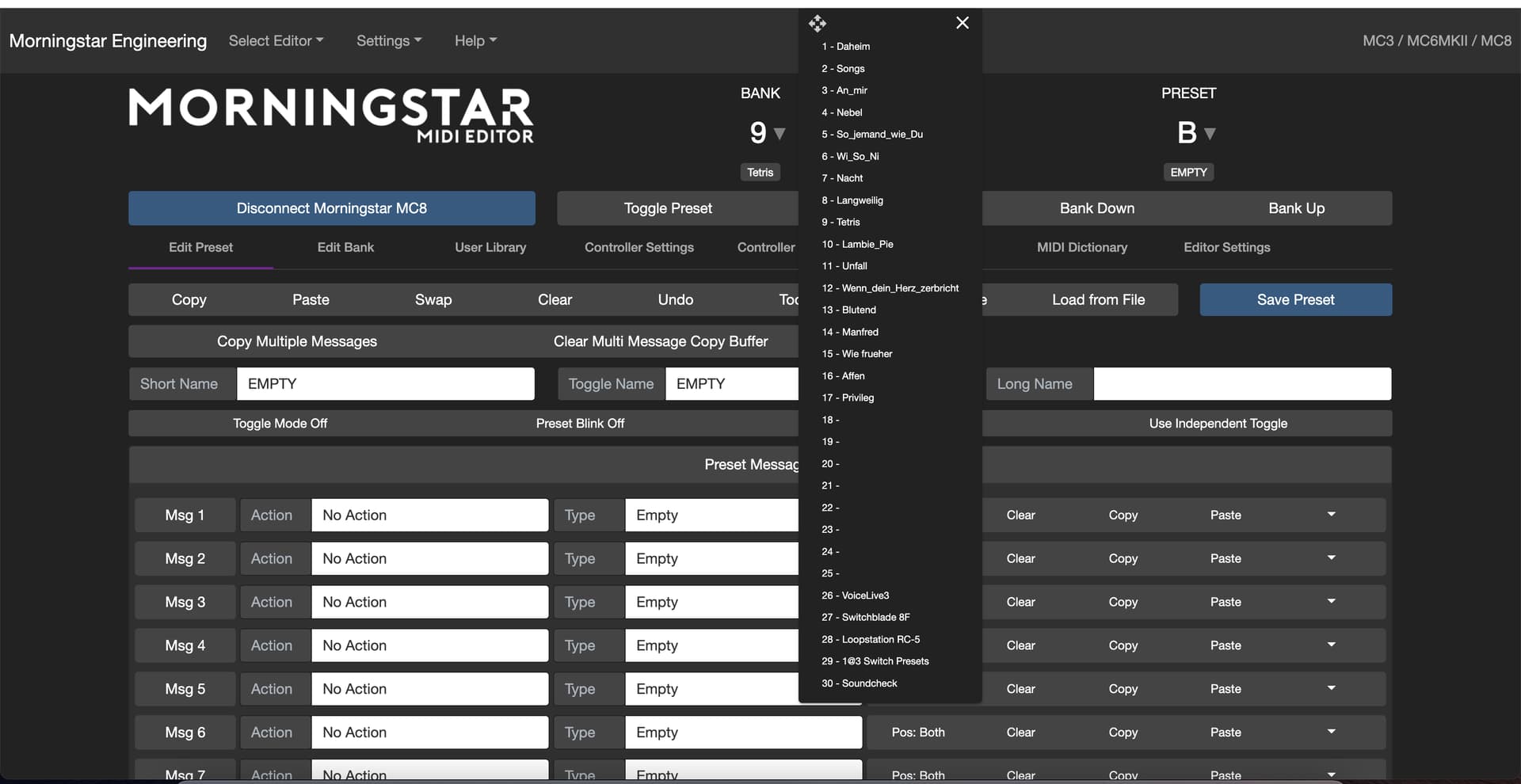Open the MIDI Dictionary tab

[1082, 247]
